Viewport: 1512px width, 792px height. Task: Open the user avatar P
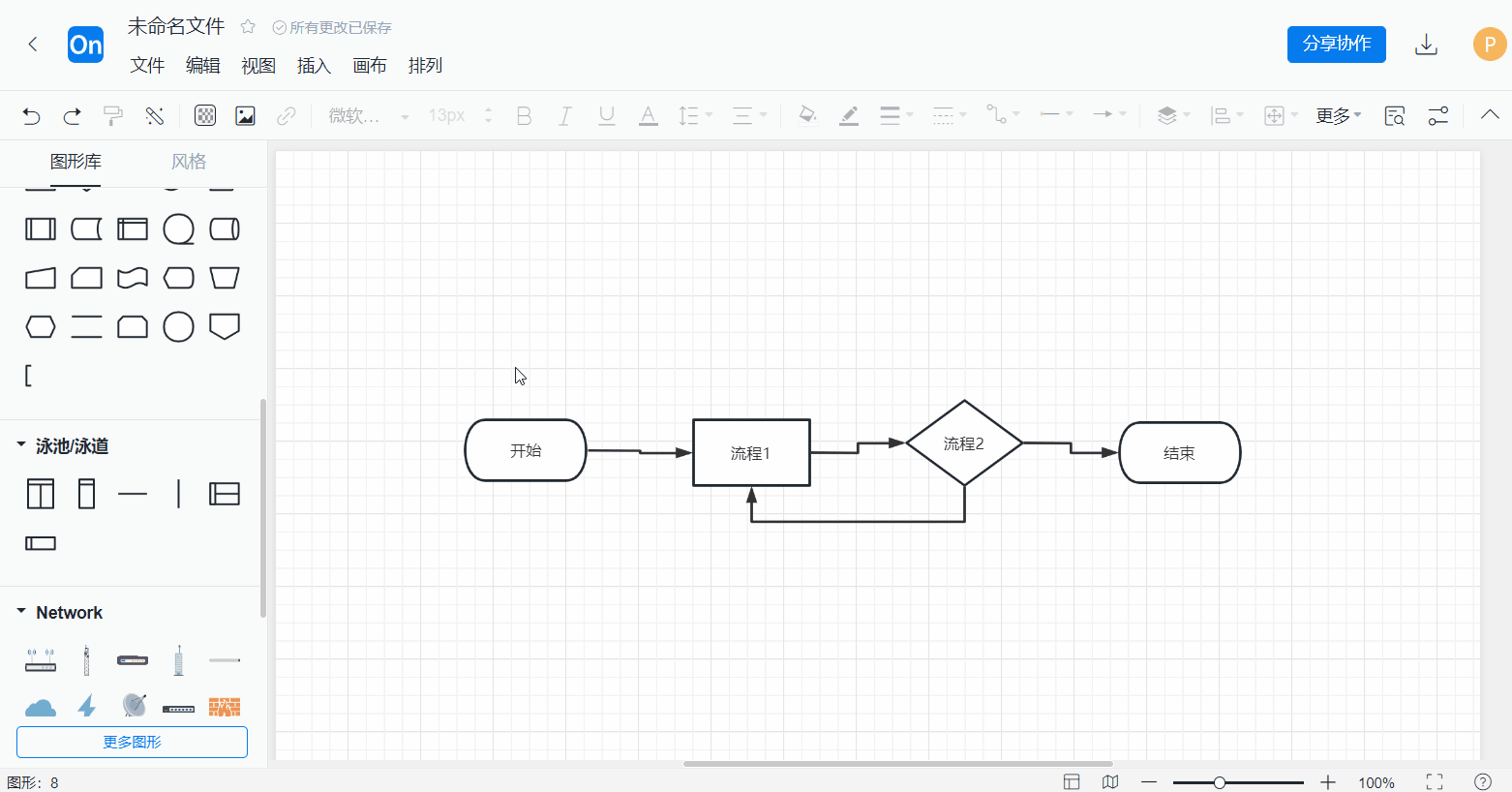(x=1490, y=45)
